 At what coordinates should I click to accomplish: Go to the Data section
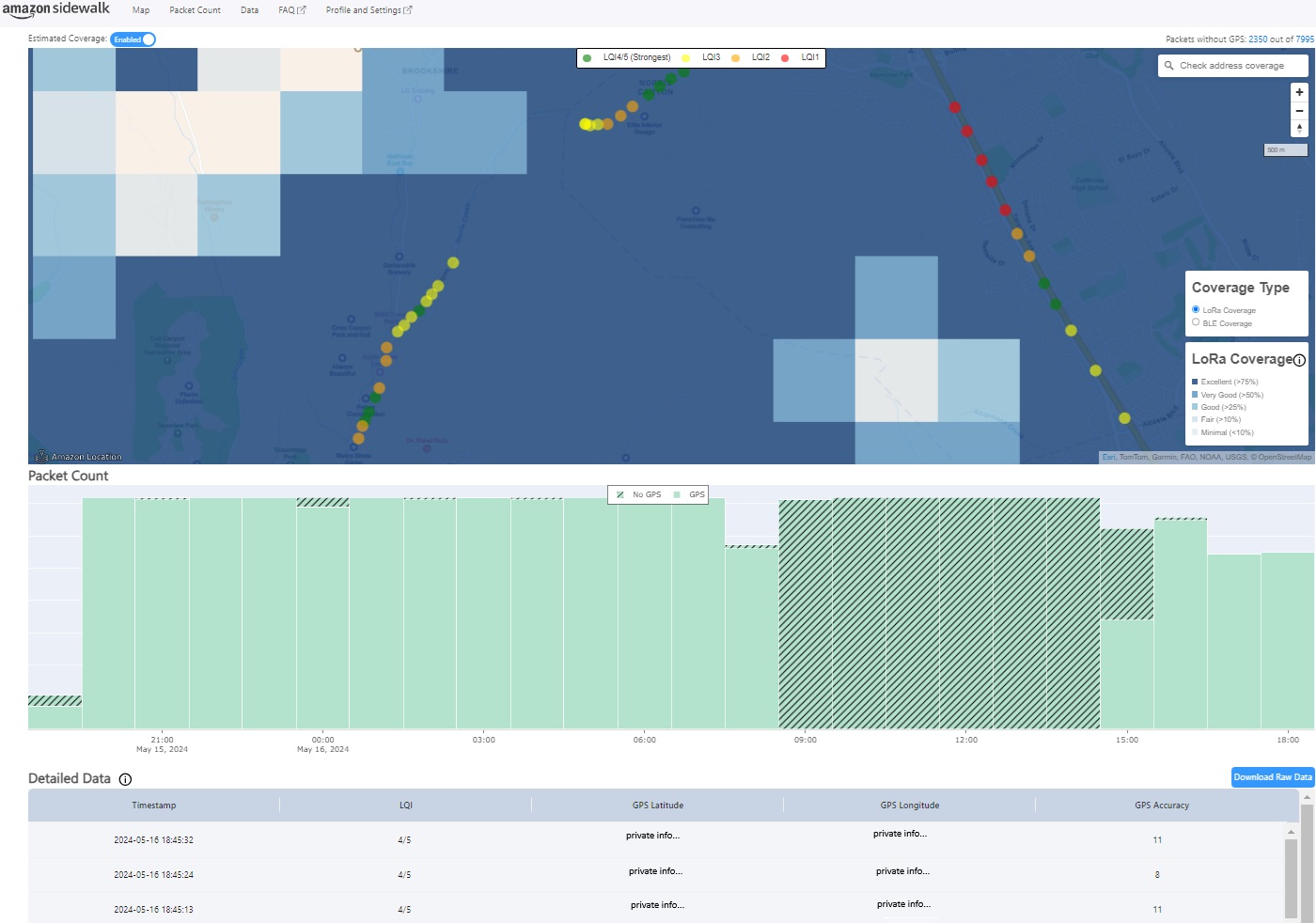249,10
